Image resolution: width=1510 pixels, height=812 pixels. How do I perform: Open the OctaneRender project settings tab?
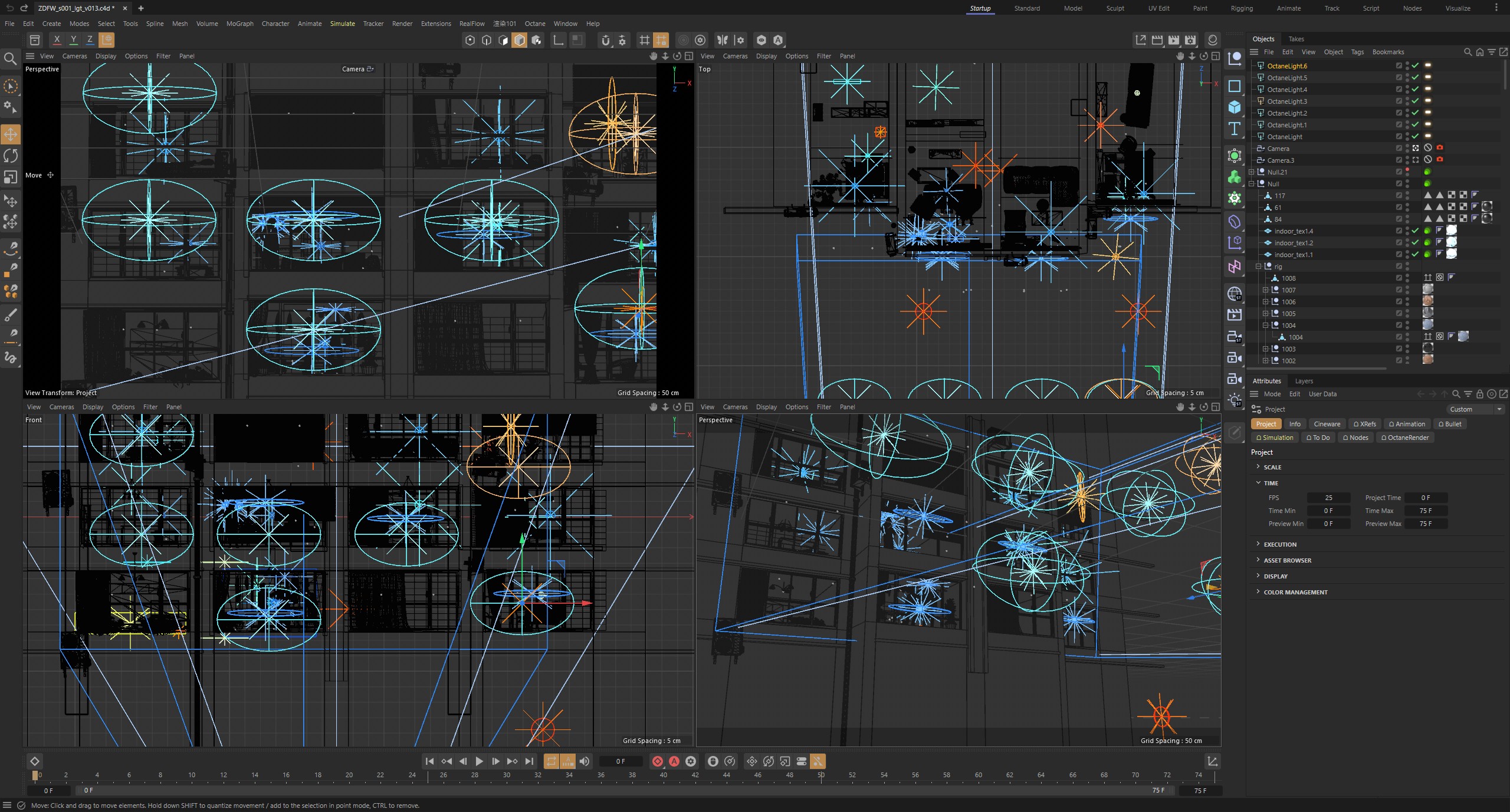(x=1404, y=438)
